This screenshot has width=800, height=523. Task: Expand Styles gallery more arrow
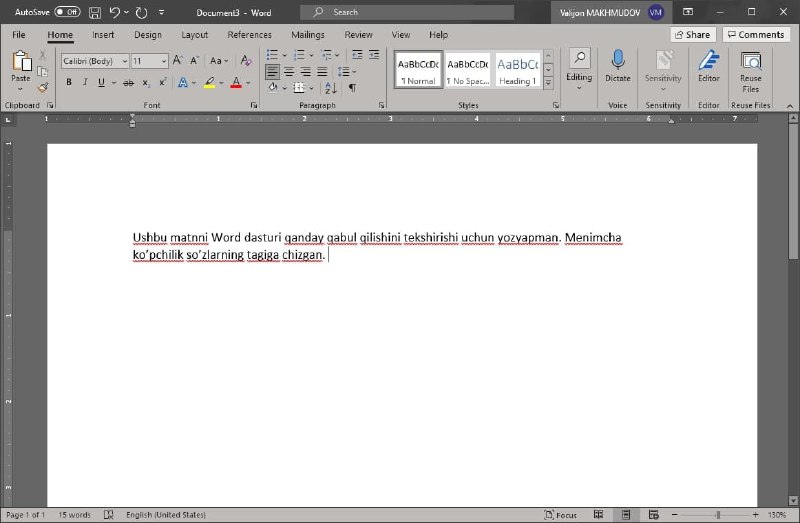[548, 83]
